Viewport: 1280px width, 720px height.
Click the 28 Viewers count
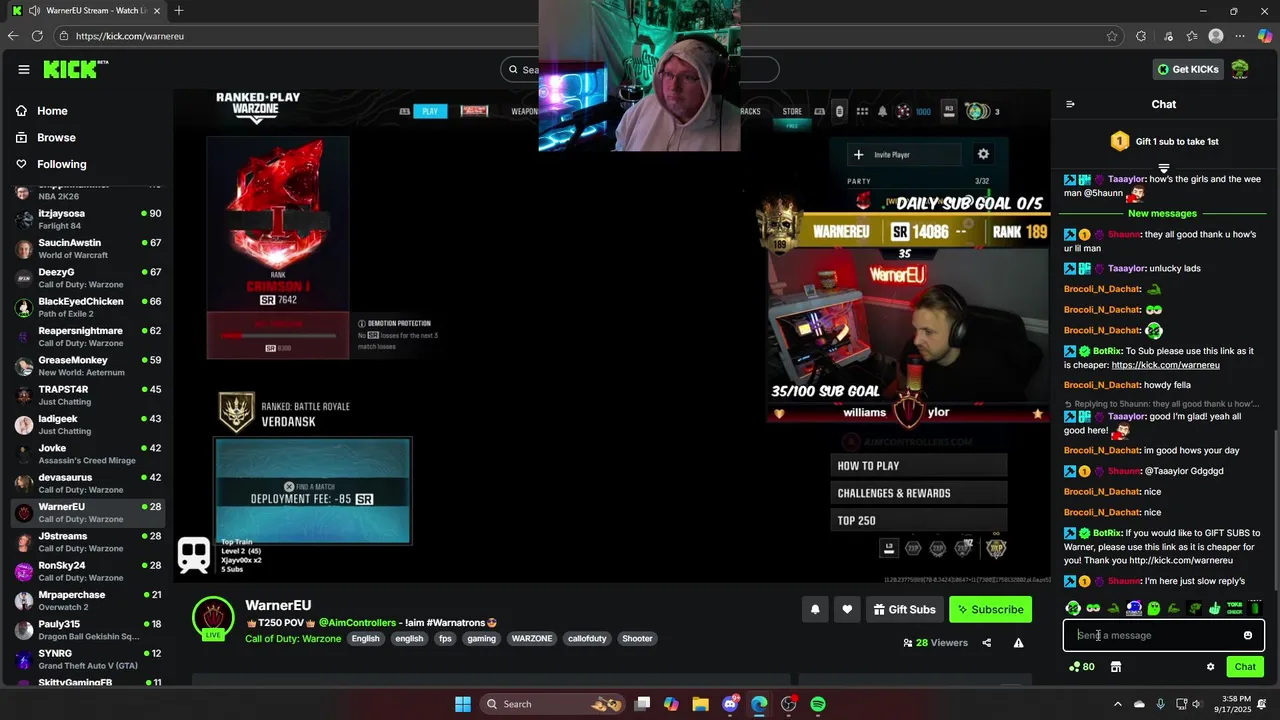pos(935,643)
